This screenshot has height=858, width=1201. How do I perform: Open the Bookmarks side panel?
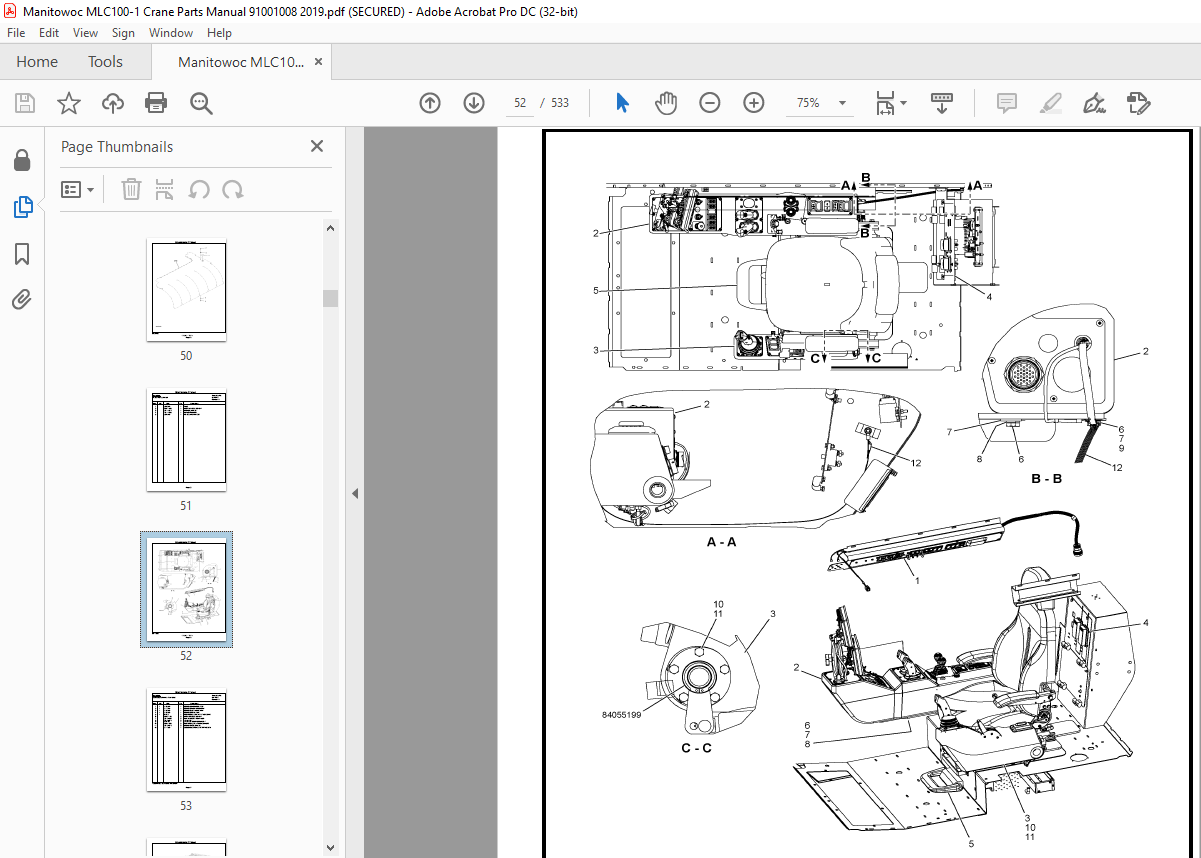point(22,254)
